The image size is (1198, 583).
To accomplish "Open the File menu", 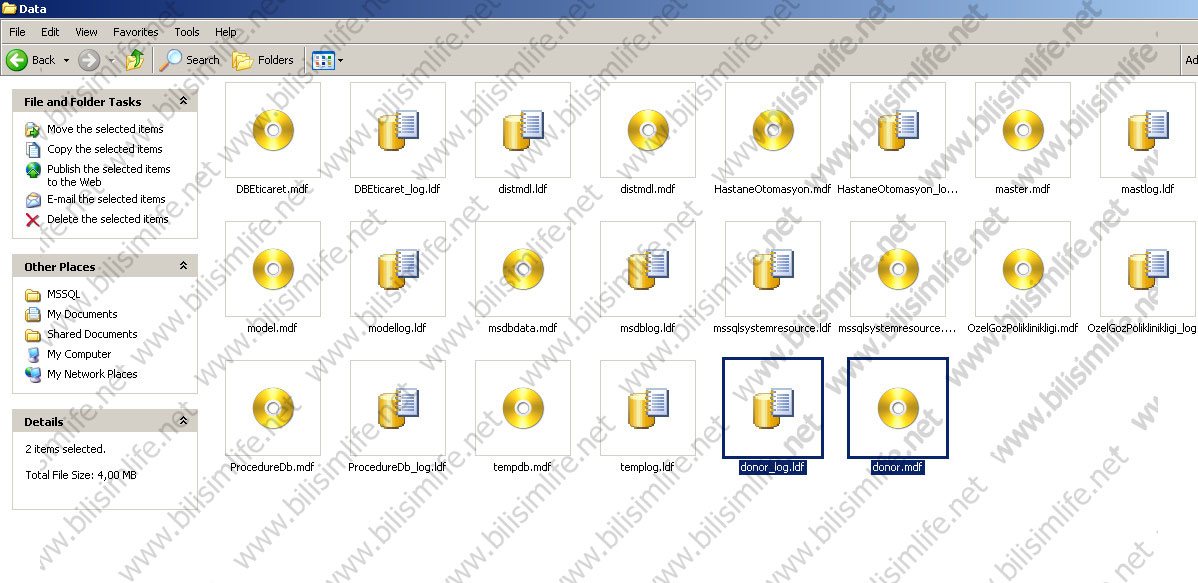I will tap(17, 32).
